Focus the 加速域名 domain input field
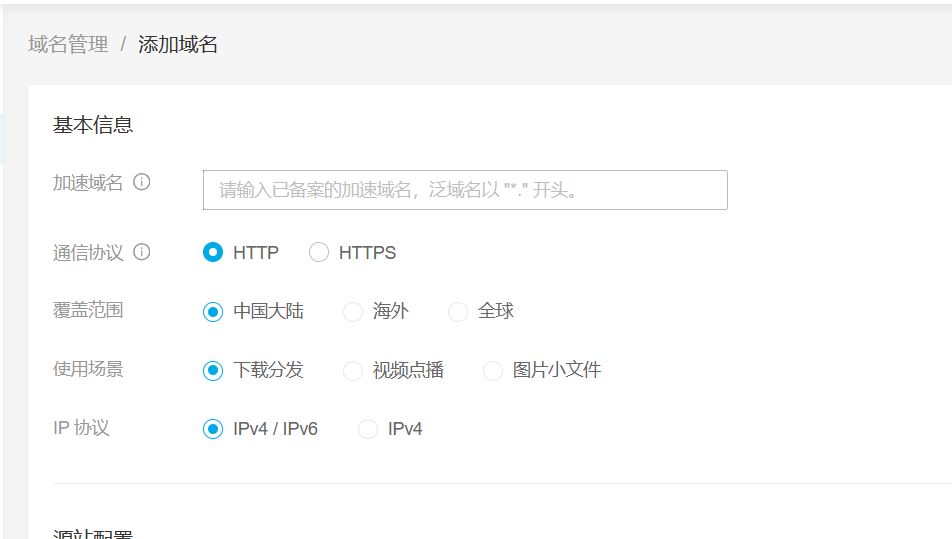Screen dimensions: 952x539 tap(465, 190)
